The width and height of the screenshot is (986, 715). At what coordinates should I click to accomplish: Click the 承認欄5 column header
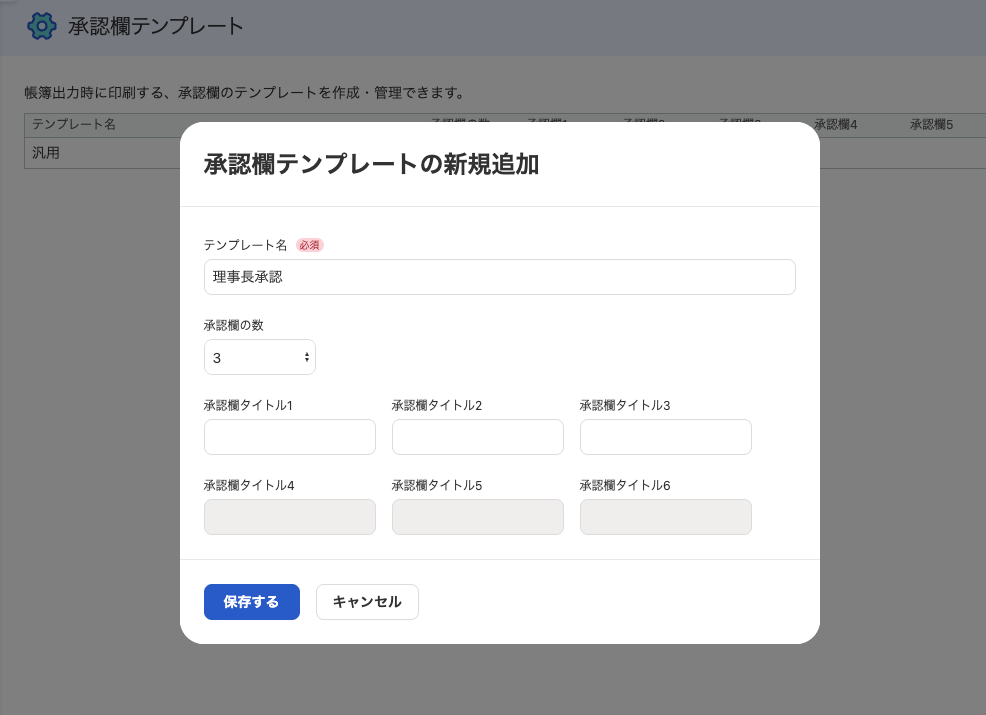[x=931, y=125]
